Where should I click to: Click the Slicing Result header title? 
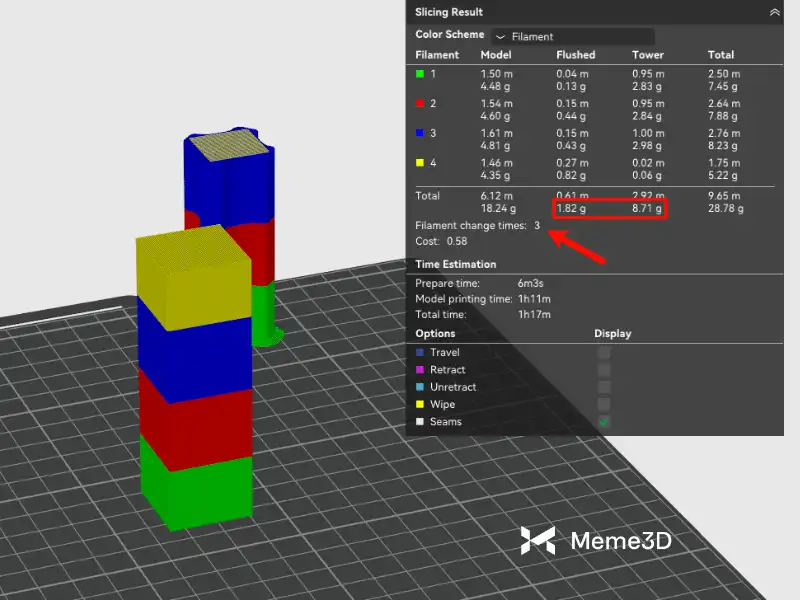(449, 12)
